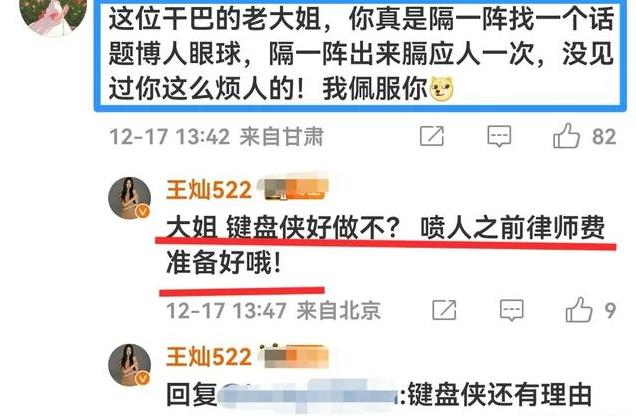Tap the timestamp 12-17 13:47 来自北京

[x=273, y=311]
